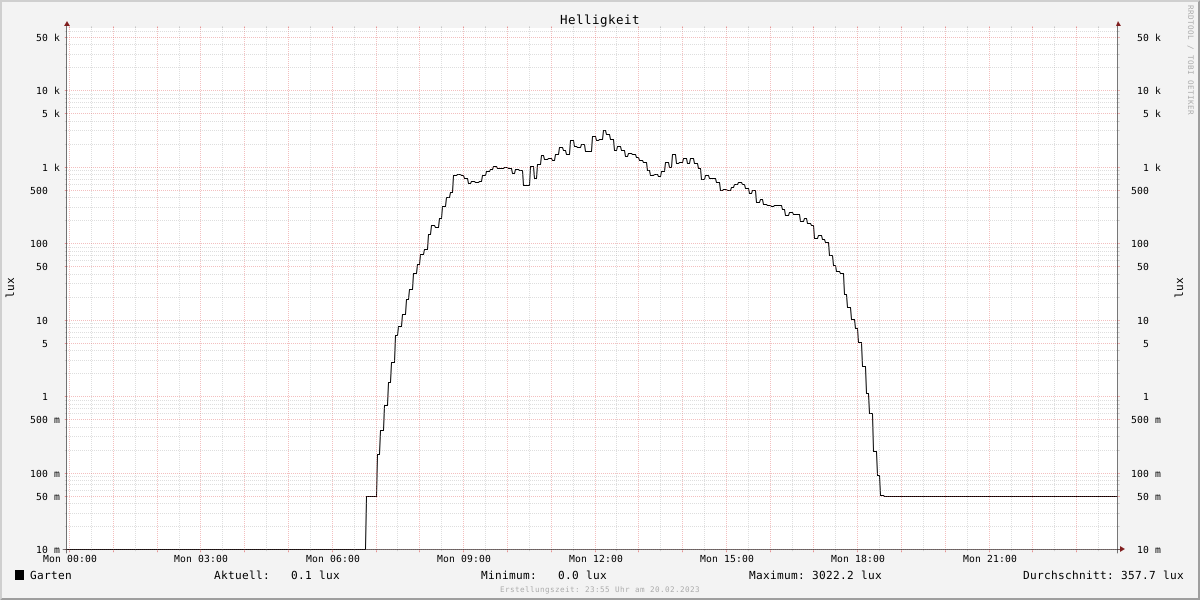Click the "500 m" tick on left axis

pos(45,420)
